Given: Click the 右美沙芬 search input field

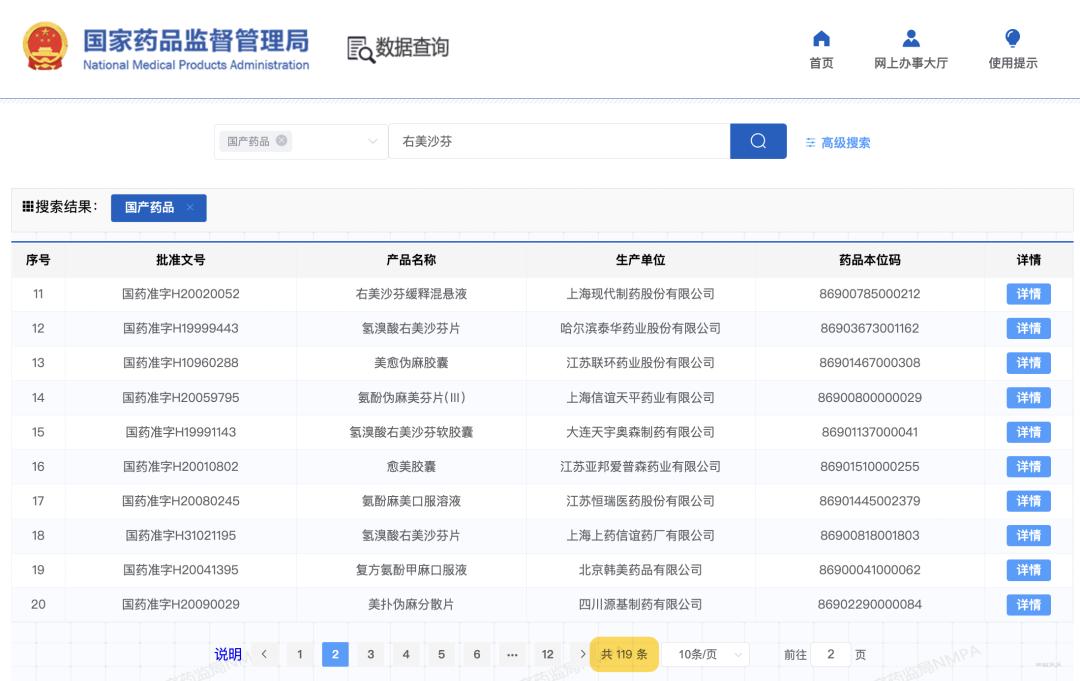Looking at the screenshot, I should (560, 141).
